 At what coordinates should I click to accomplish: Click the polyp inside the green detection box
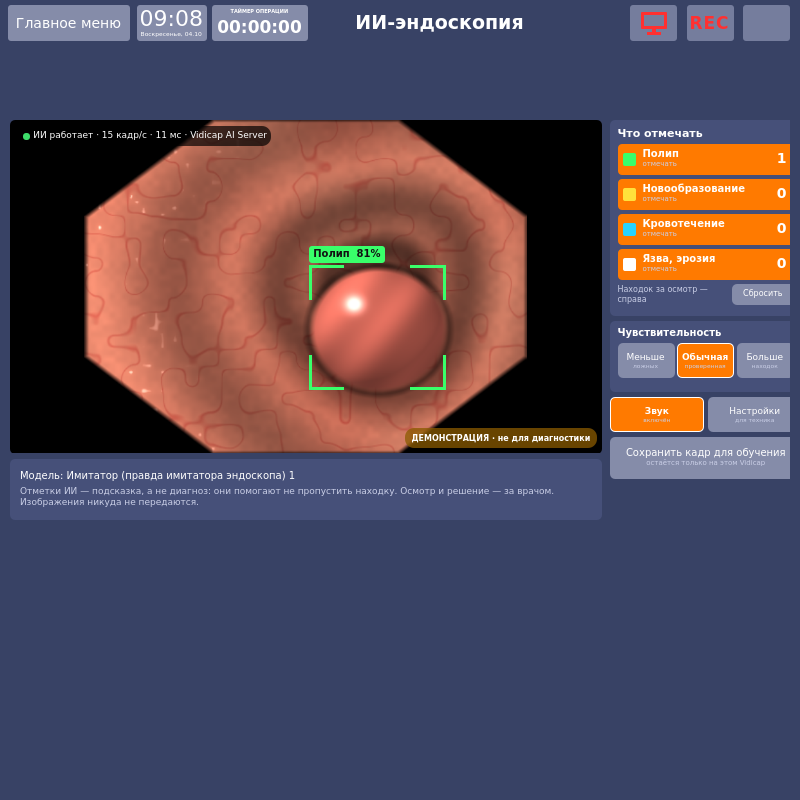378,330
